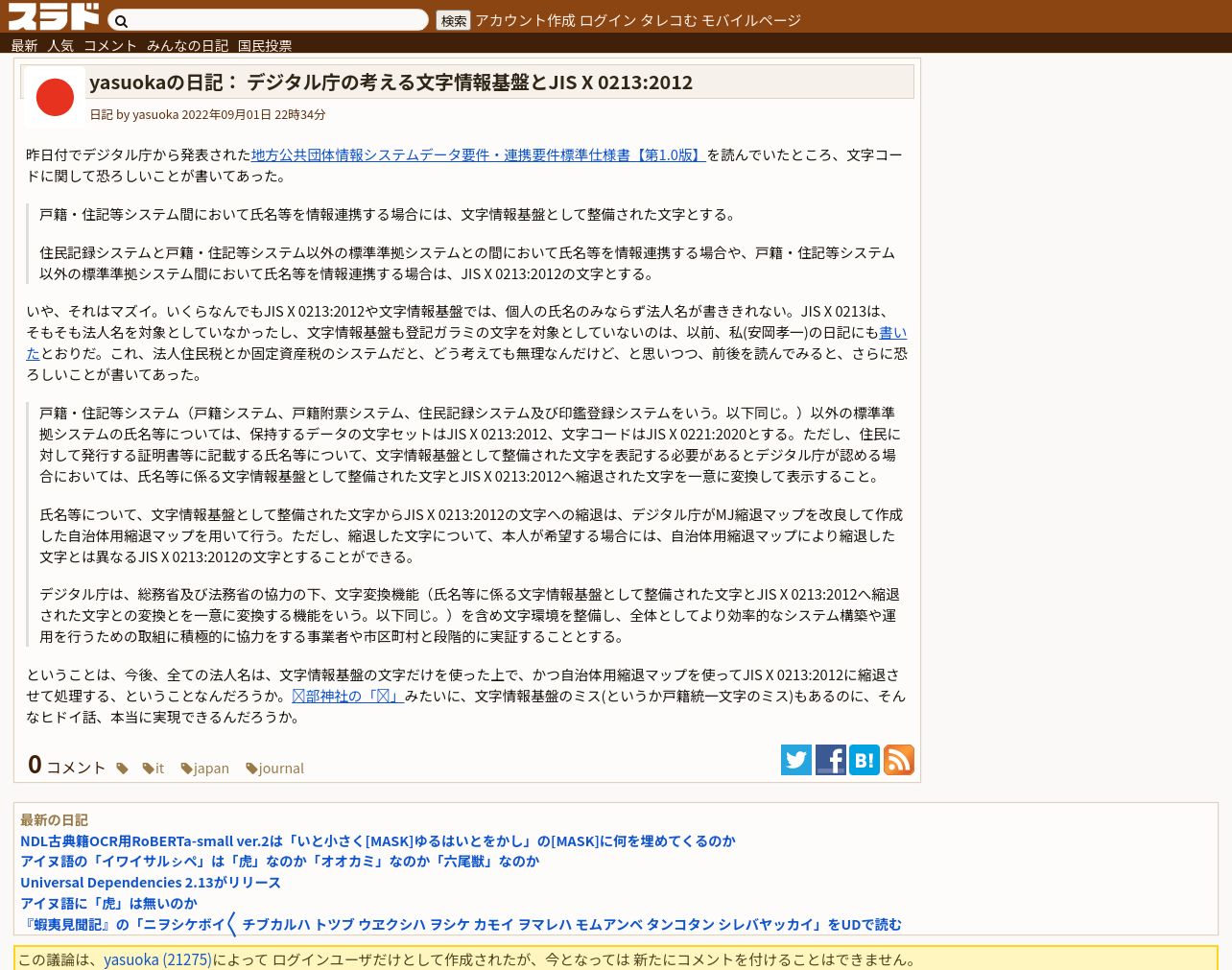Click the 0 コメント count

pos(66,765)
